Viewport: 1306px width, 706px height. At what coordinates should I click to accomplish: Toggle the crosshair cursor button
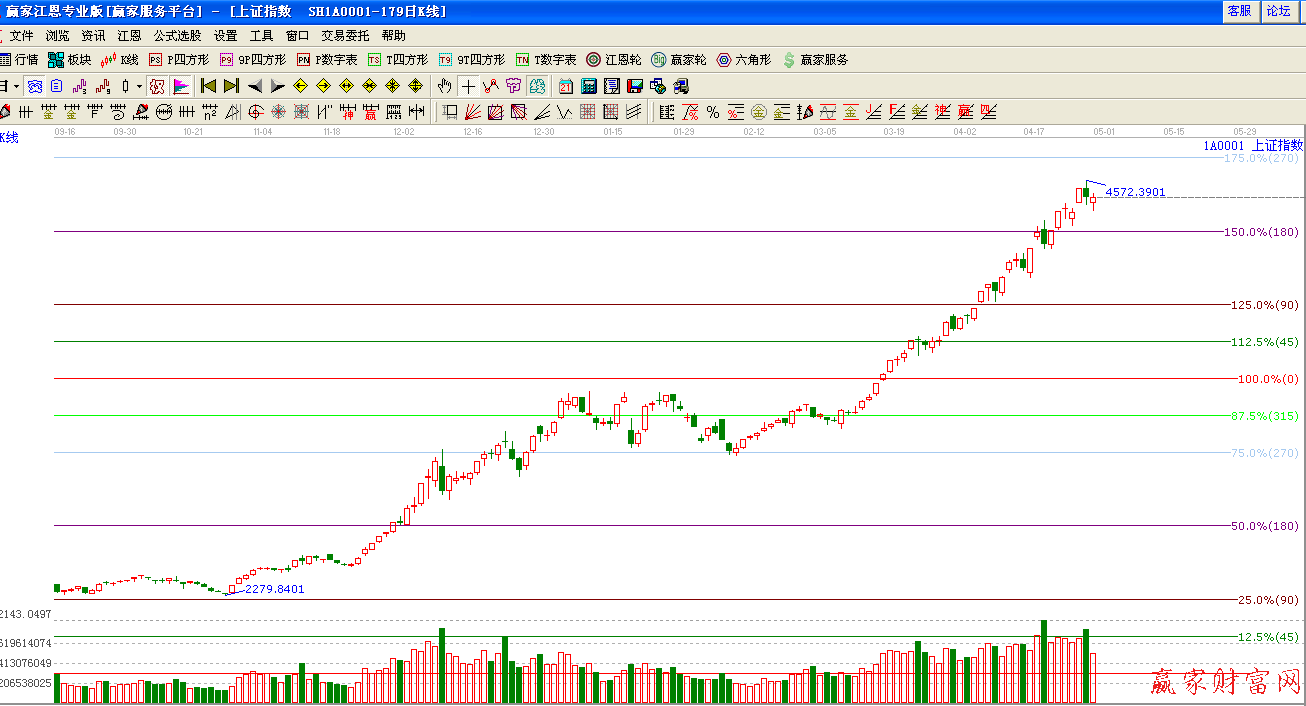click(468, 86)
